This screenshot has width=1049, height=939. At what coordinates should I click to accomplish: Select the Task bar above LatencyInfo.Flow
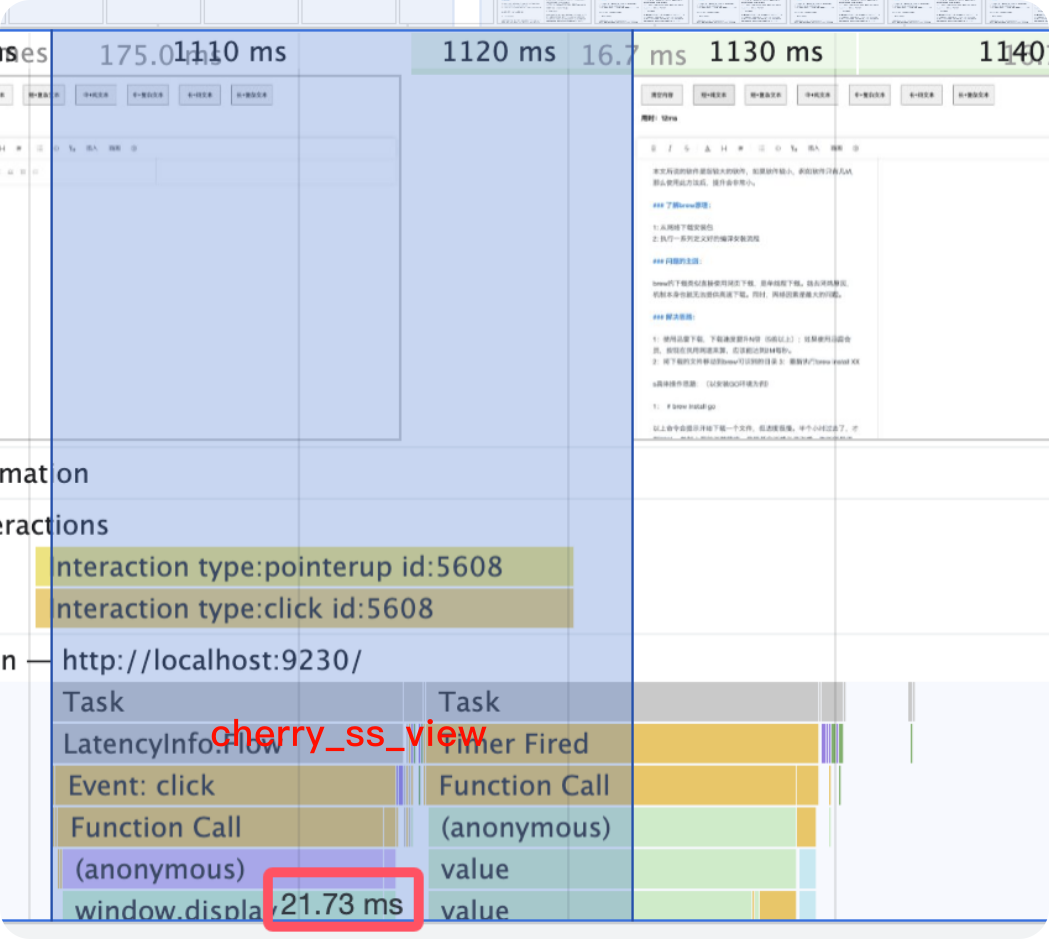click(225, 702)
